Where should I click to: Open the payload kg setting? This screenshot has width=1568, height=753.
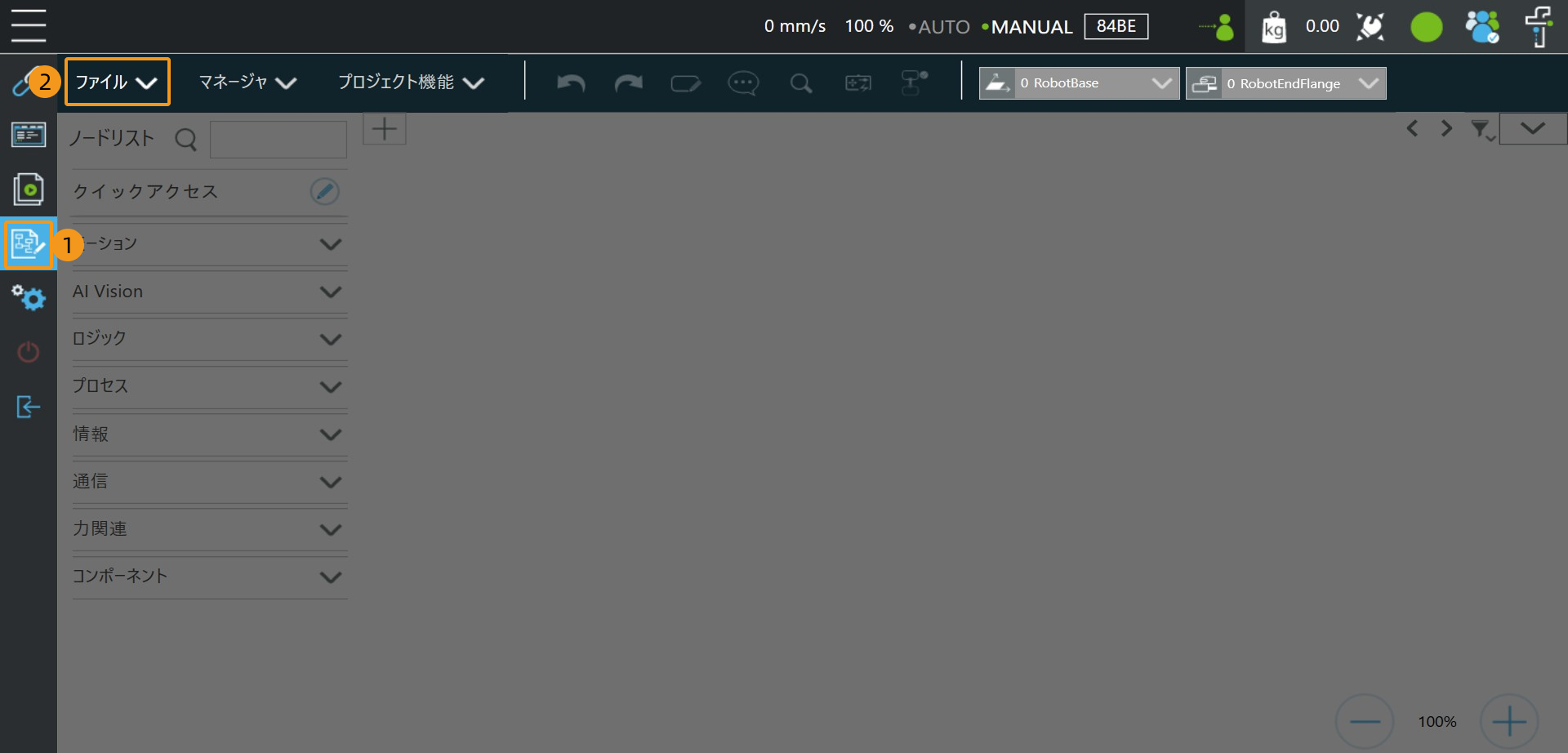(1274, 27)
